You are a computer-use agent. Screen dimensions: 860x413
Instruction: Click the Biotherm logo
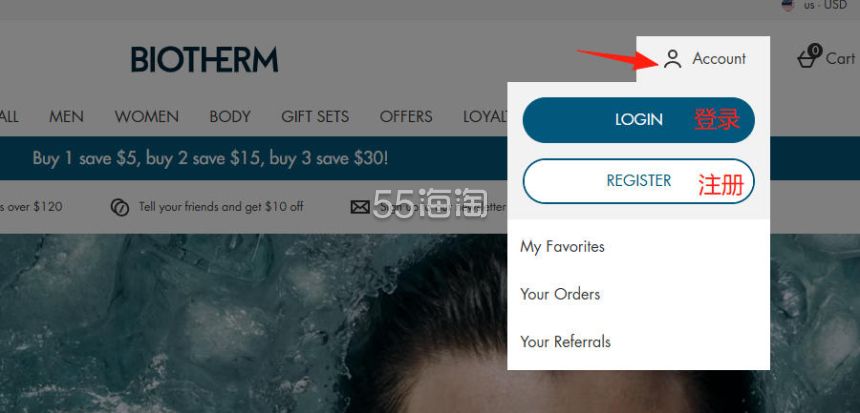coord(204,59)
